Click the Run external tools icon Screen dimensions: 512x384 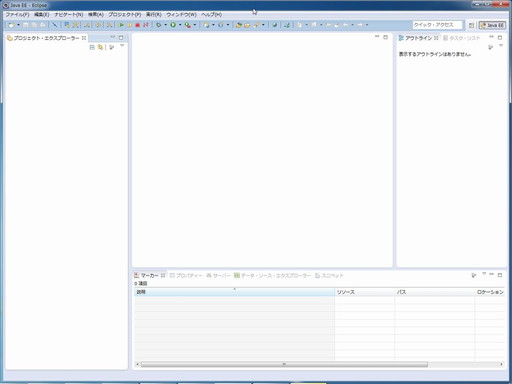pos(188,25)
